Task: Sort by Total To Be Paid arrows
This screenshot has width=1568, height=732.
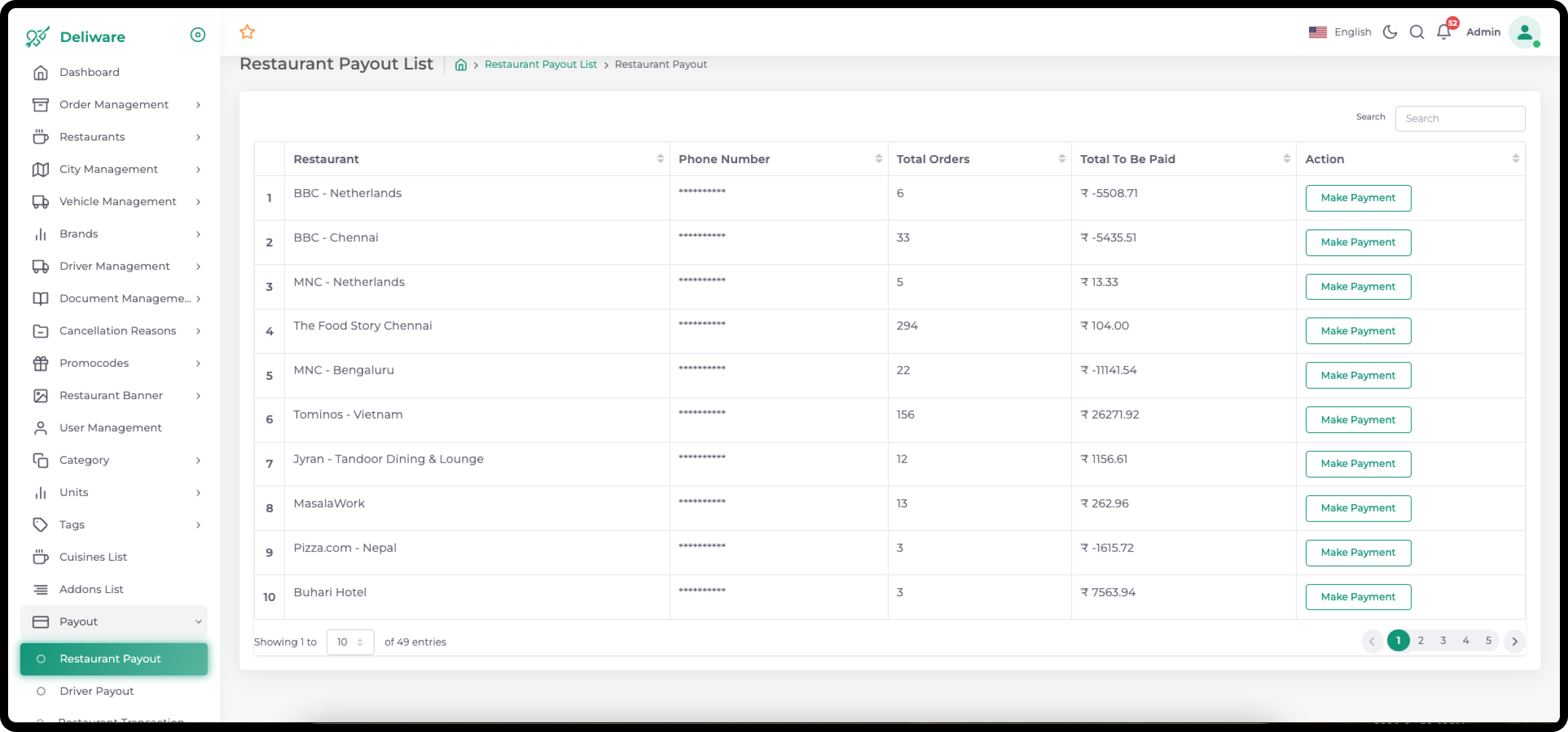Action: (x=1286, y=159)
